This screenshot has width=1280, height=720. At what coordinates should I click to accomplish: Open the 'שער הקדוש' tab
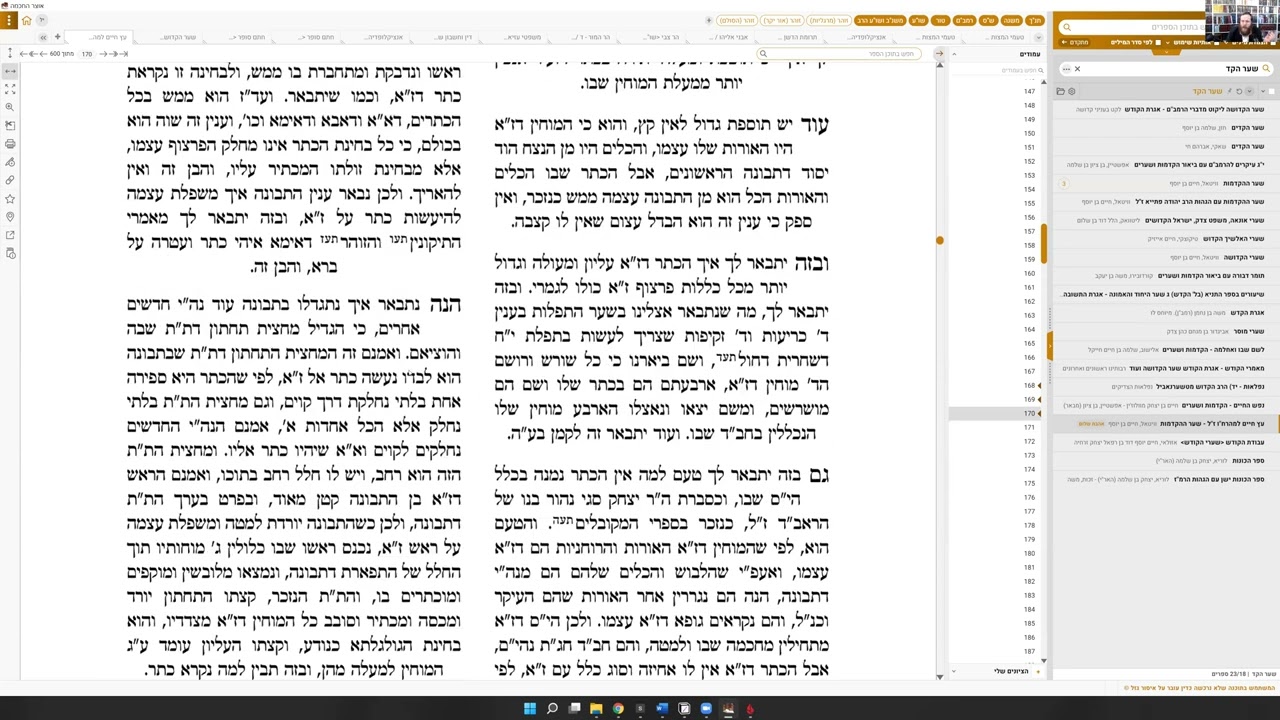(178, 37)
